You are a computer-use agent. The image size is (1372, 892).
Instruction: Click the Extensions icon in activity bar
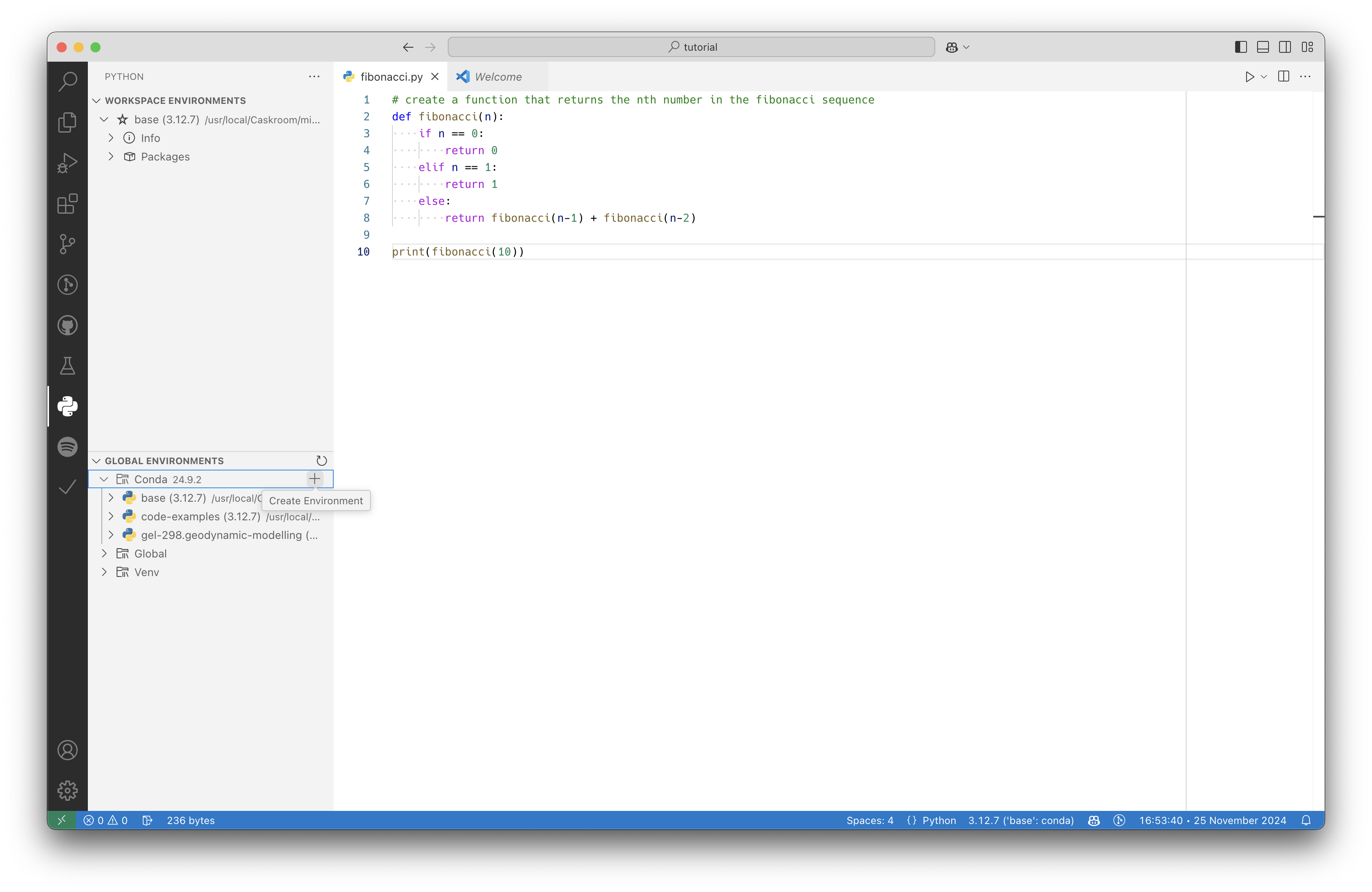(67, 203)
